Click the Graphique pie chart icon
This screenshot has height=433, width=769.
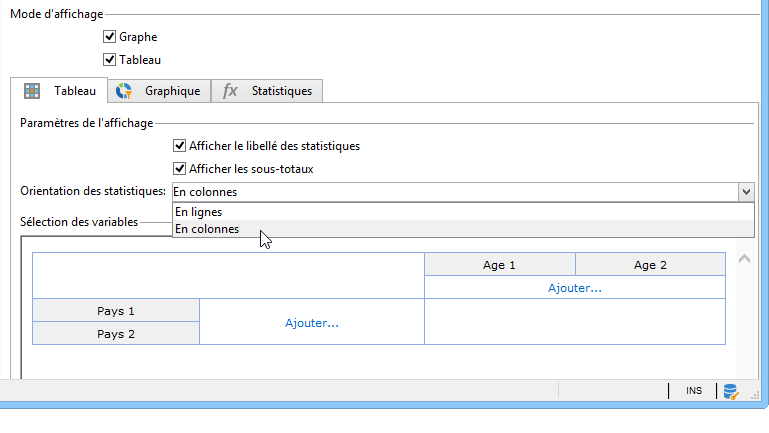pyautogui.click(x=124, y=91)
